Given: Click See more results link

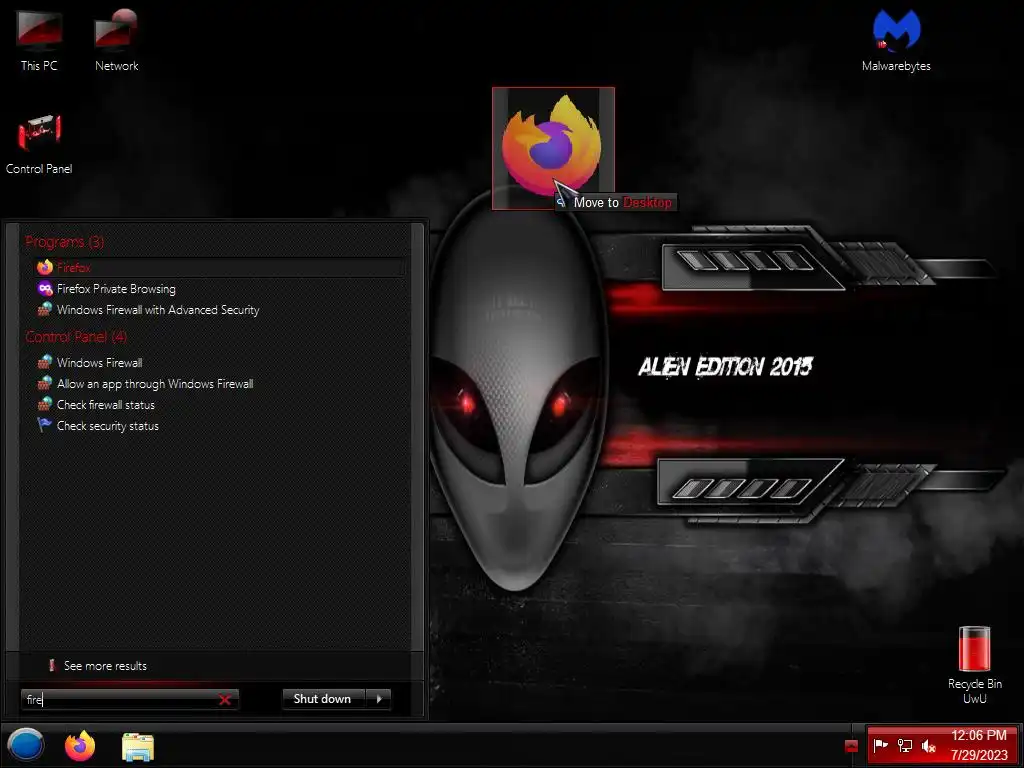Looking at the screenshot, I should tap(105, 665).
